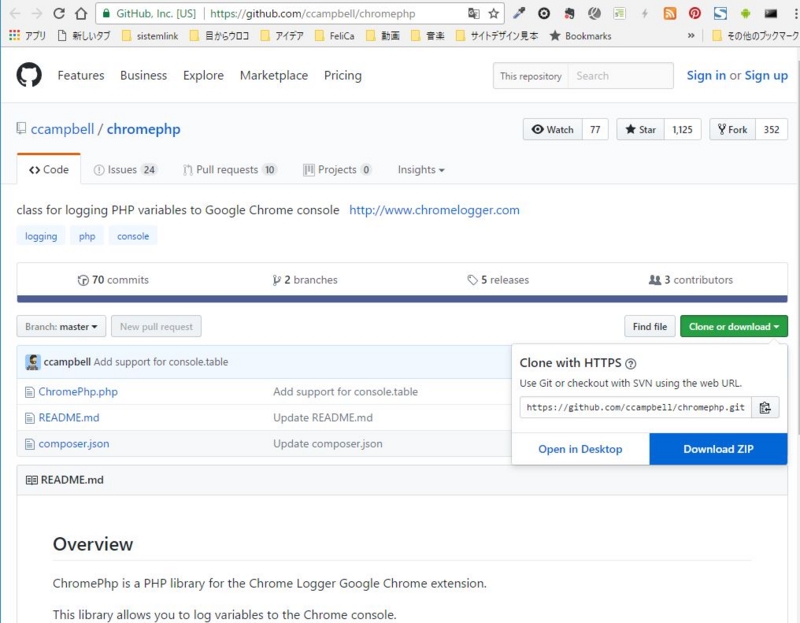Open the Pinterest browser extension
The image size is (800, 623).
697,14
